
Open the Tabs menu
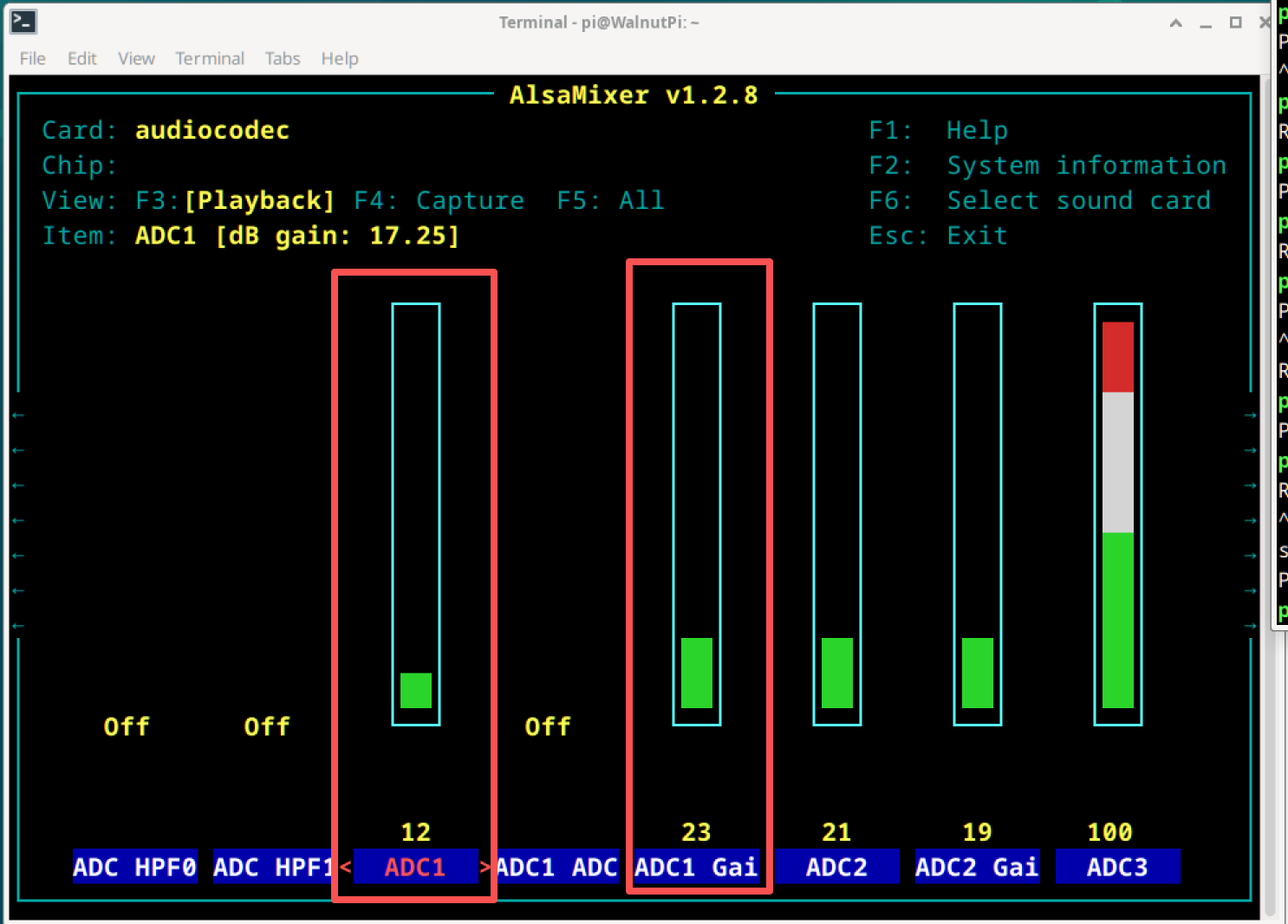[283, 58]
